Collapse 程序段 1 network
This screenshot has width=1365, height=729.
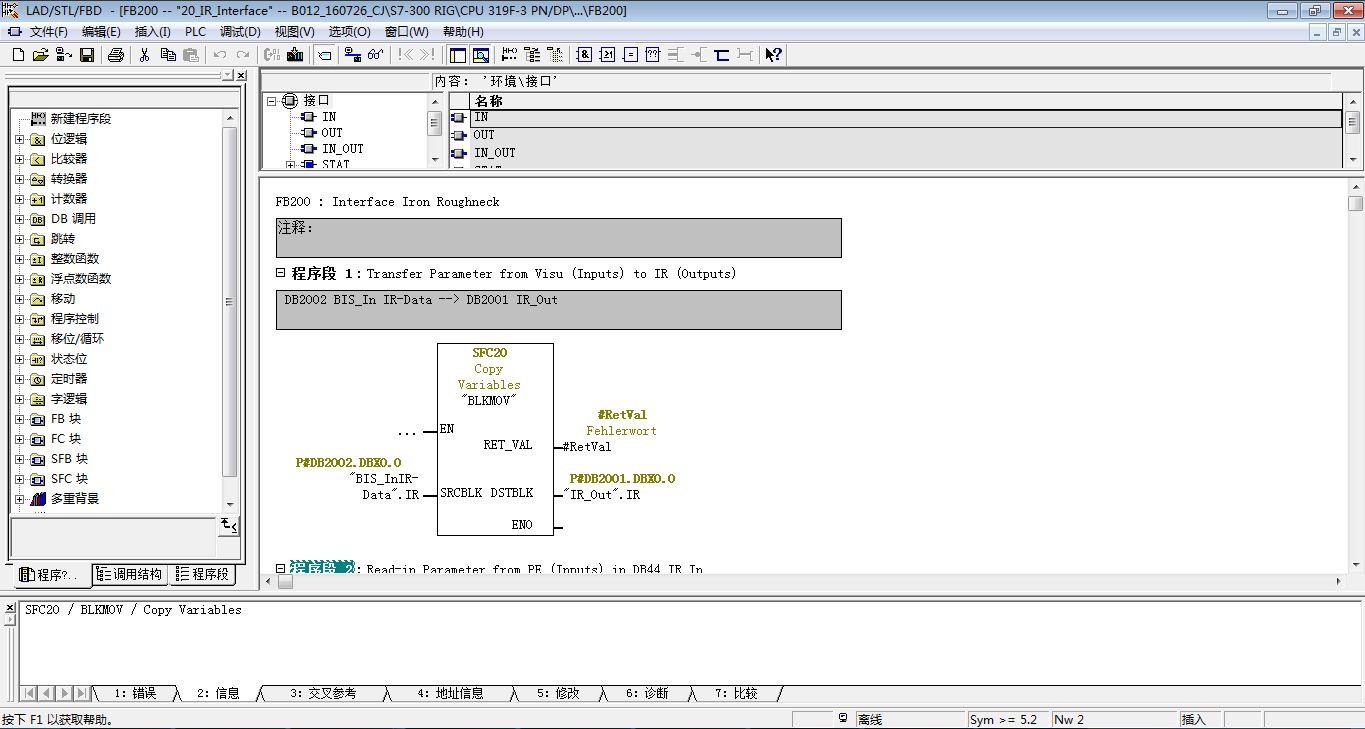click(x=281, y=274)
